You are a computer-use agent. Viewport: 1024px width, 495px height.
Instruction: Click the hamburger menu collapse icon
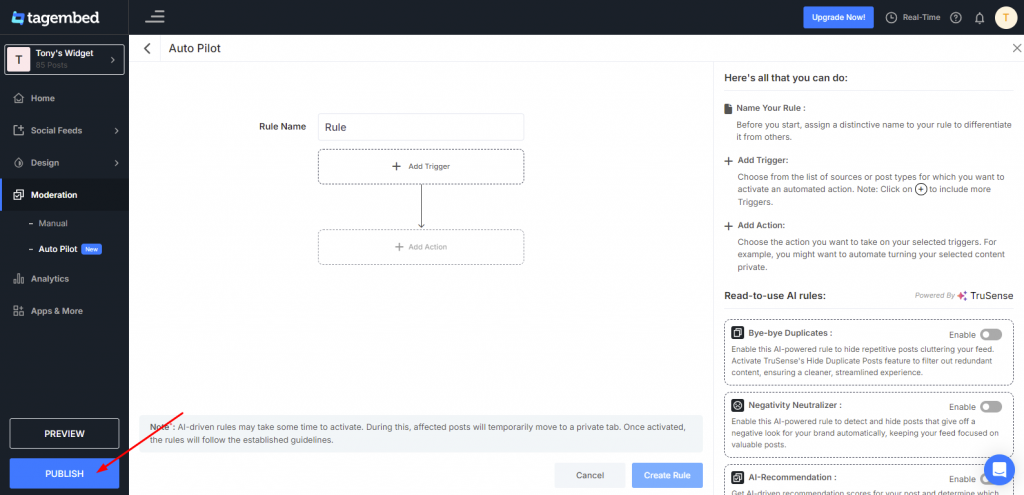pyautogui.click(x=155, y=17)
